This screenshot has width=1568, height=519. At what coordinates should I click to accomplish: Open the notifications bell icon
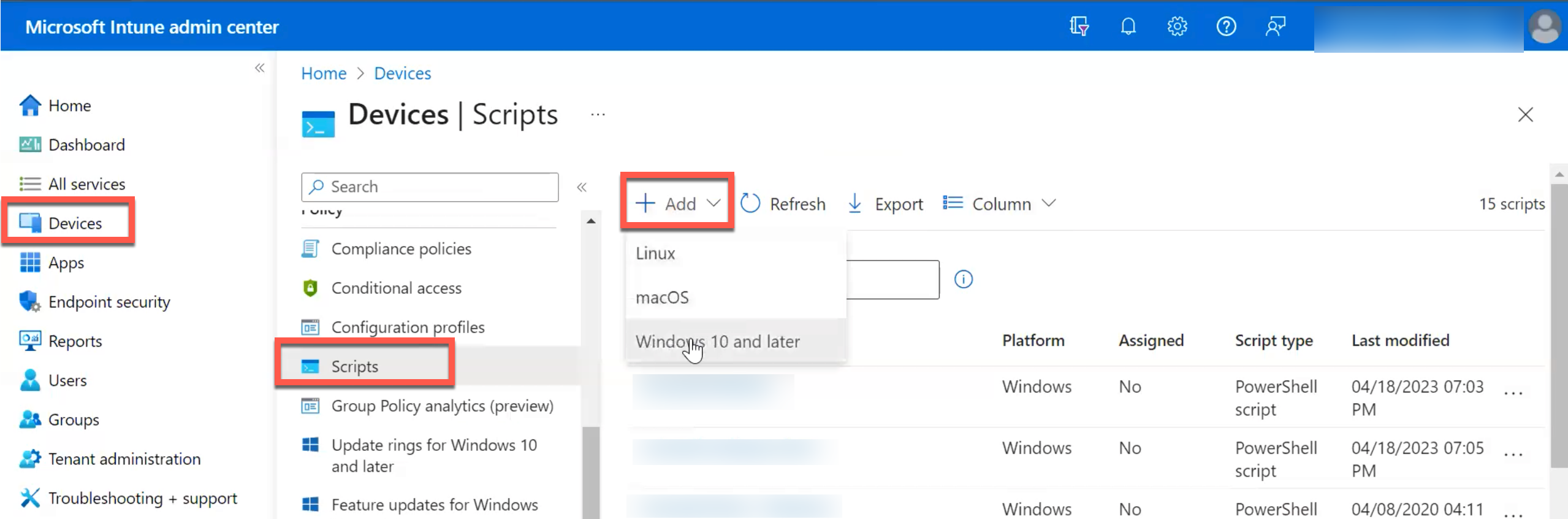pyautogui.click(x=1128, y=26)
